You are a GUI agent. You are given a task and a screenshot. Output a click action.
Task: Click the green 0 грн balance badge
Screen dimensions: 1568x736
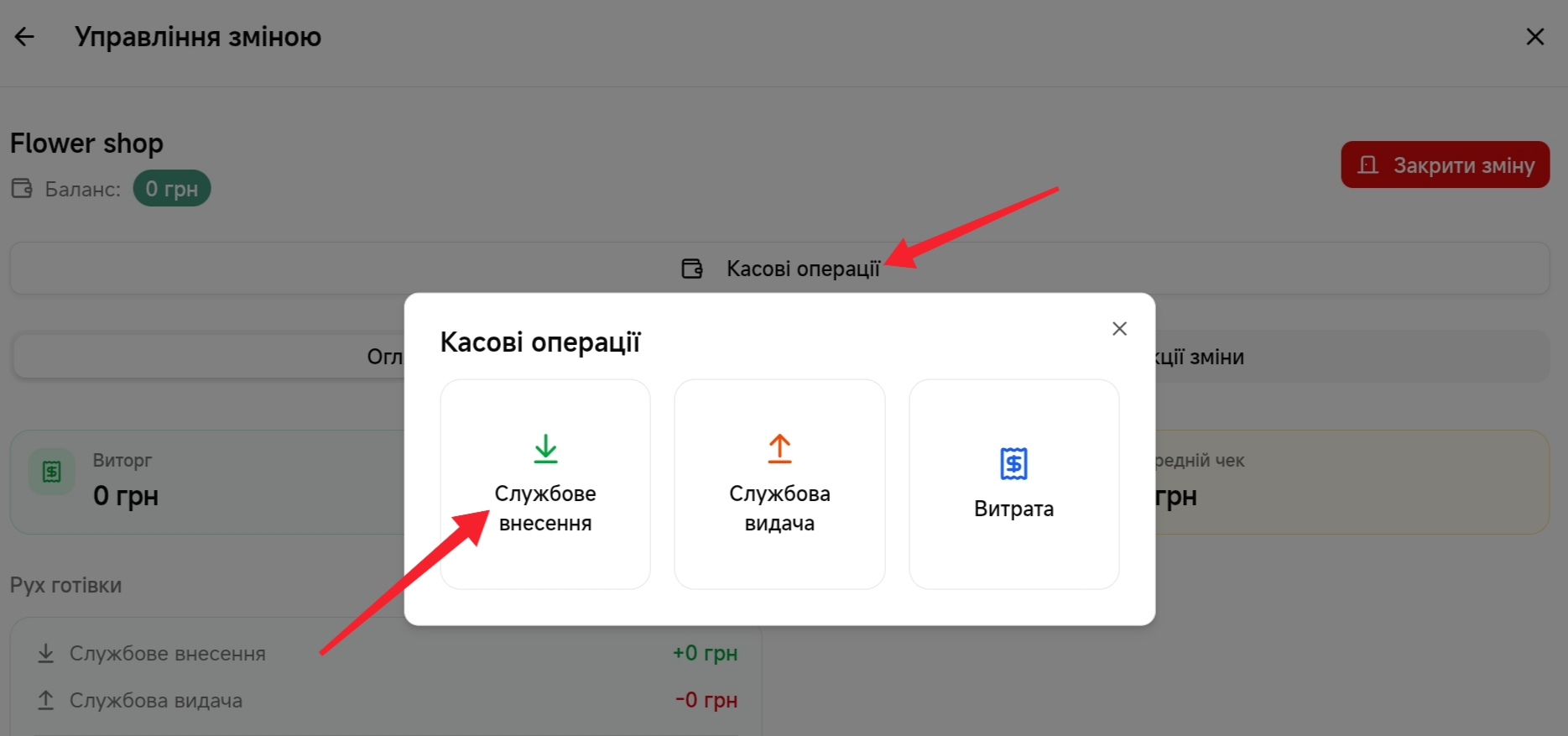pyautogui.click(x=172, y=189)
